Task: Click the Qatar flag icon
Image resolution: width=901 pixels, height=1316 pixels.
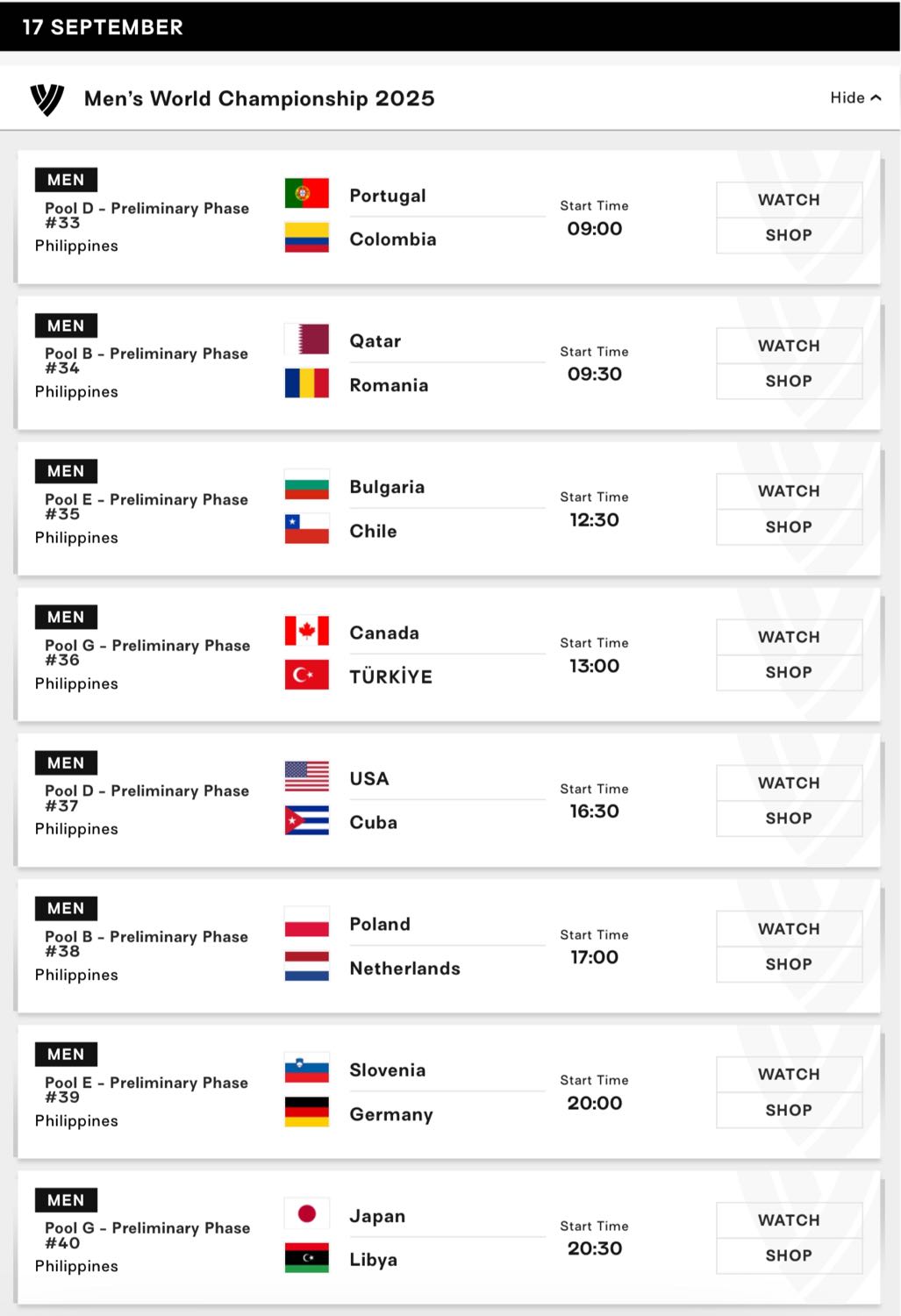Action: point(307,340)
